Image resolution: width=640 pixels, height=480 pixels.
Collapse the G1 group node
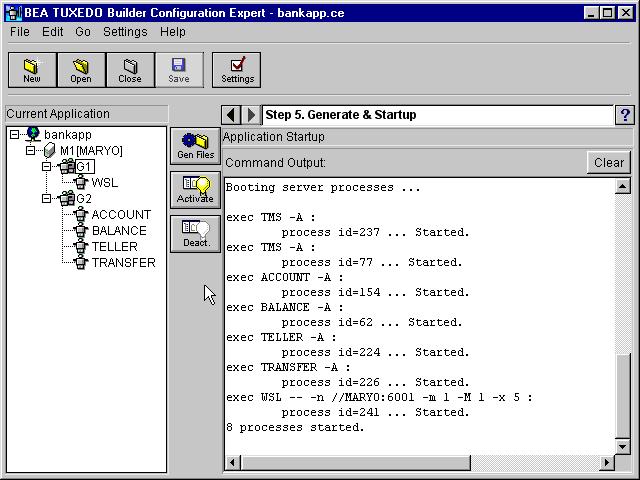click(x=46, y=167)
